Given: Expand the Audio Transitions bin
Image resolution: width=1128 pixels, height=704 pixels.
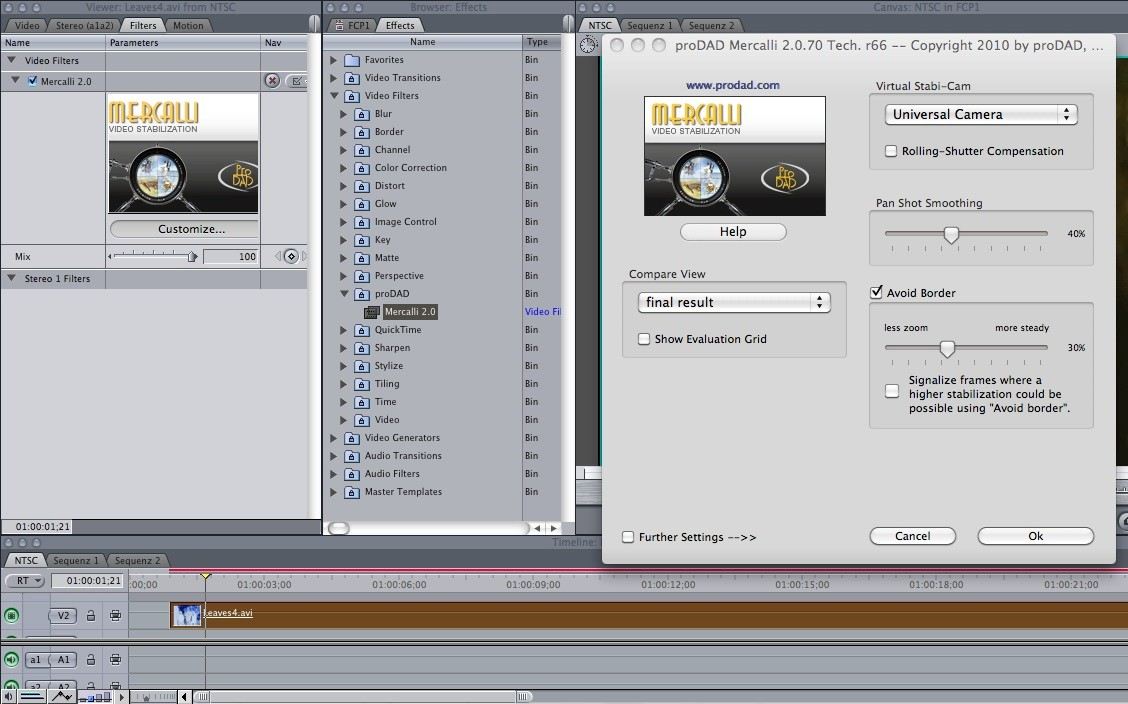Looking at the screenshot, I should [333, 456].
